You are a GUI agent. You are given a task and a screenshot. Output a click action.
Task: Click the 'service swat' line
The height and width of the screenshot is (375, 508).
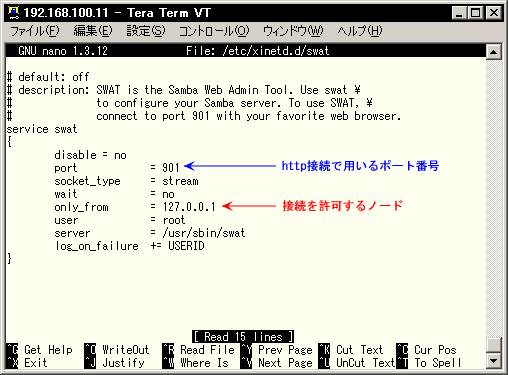[42, 129]
